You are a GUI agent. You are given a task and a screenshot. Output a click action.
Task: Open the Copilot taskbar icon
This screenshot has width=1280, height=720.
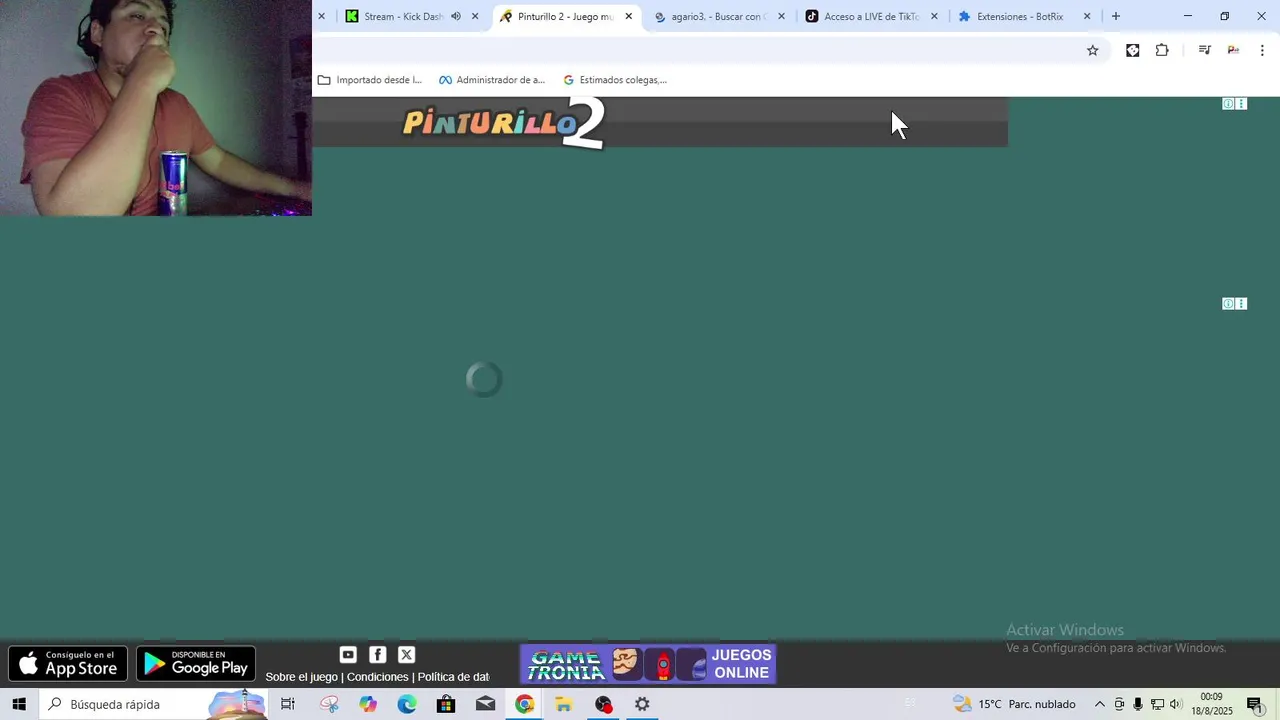368,704
